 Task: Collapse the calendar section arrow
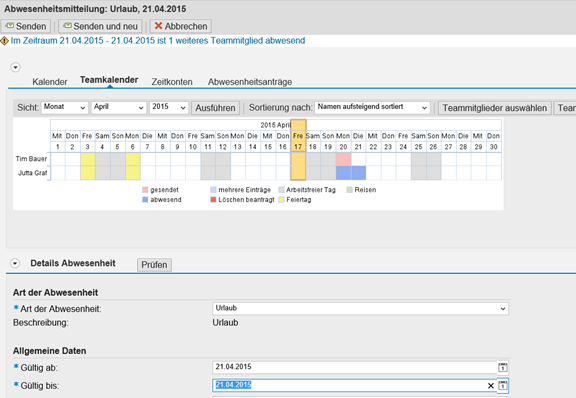15,67
